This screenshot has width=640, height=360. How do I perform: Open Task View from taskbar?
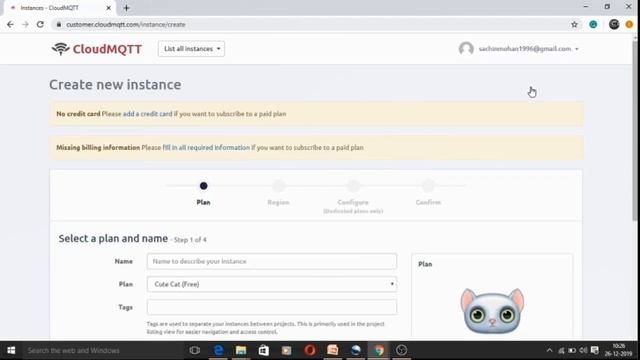195,350
